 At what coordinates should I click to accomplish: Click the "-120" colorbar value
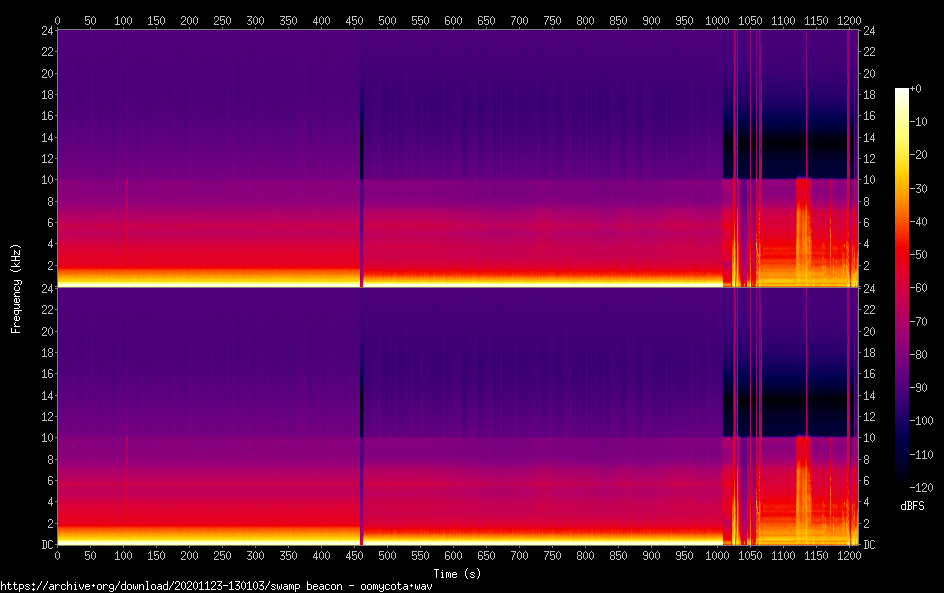(922, 488)
